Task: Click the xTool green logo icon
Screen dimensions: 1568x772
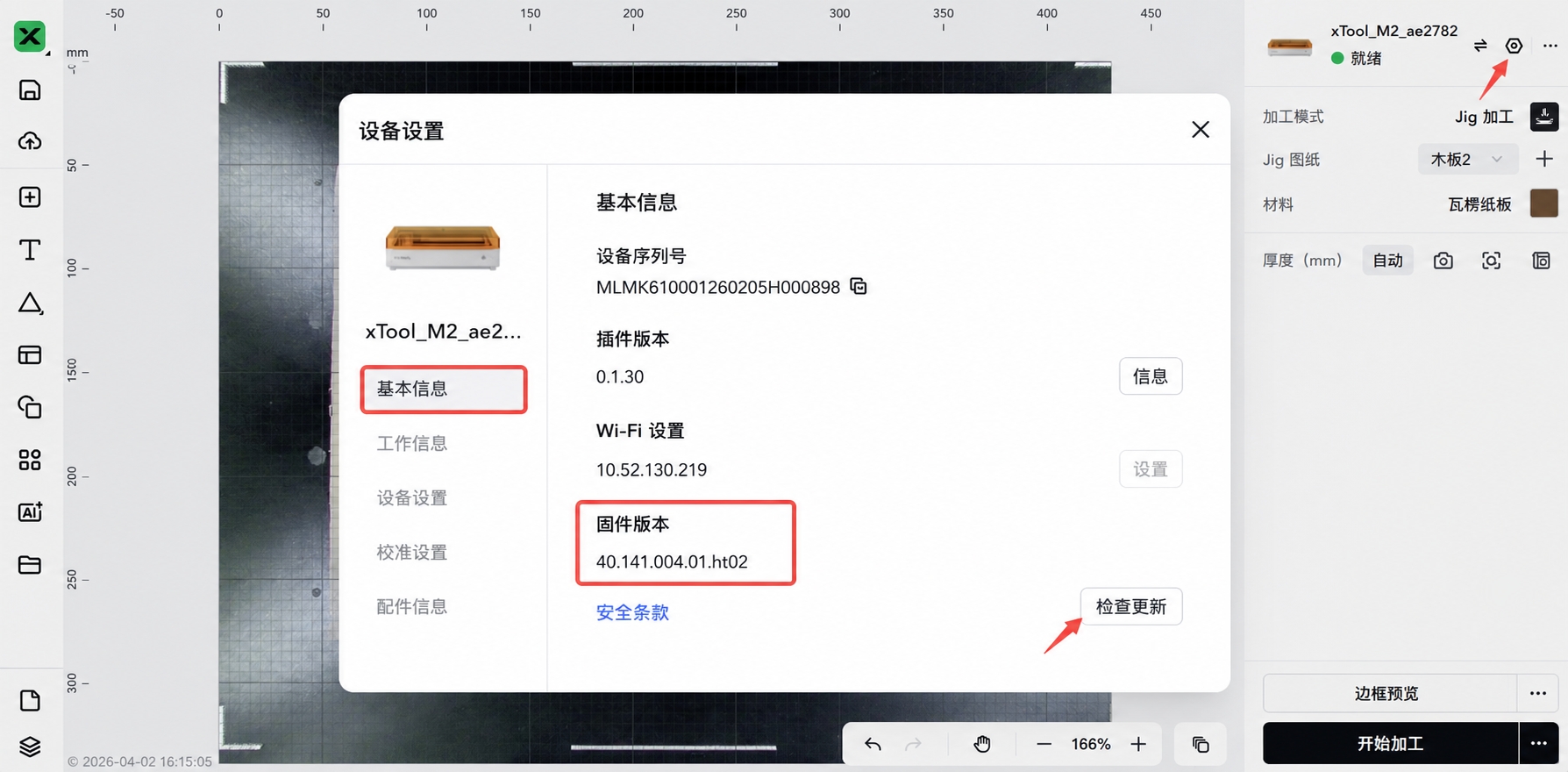Action: (x=30, y=37)
